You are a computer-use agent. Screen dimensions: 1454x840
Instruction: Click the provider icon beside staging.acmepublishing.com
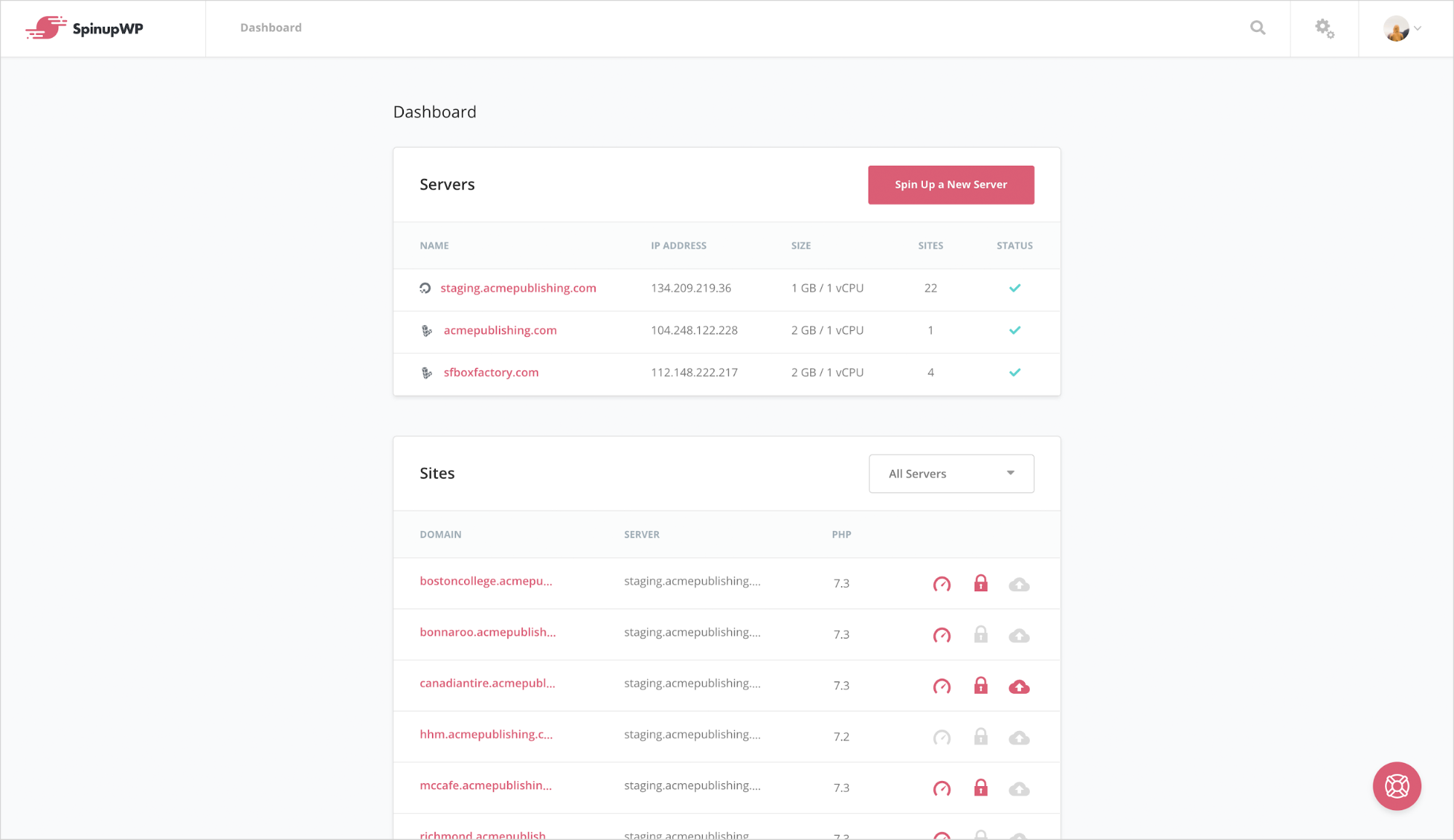(426, 289)
